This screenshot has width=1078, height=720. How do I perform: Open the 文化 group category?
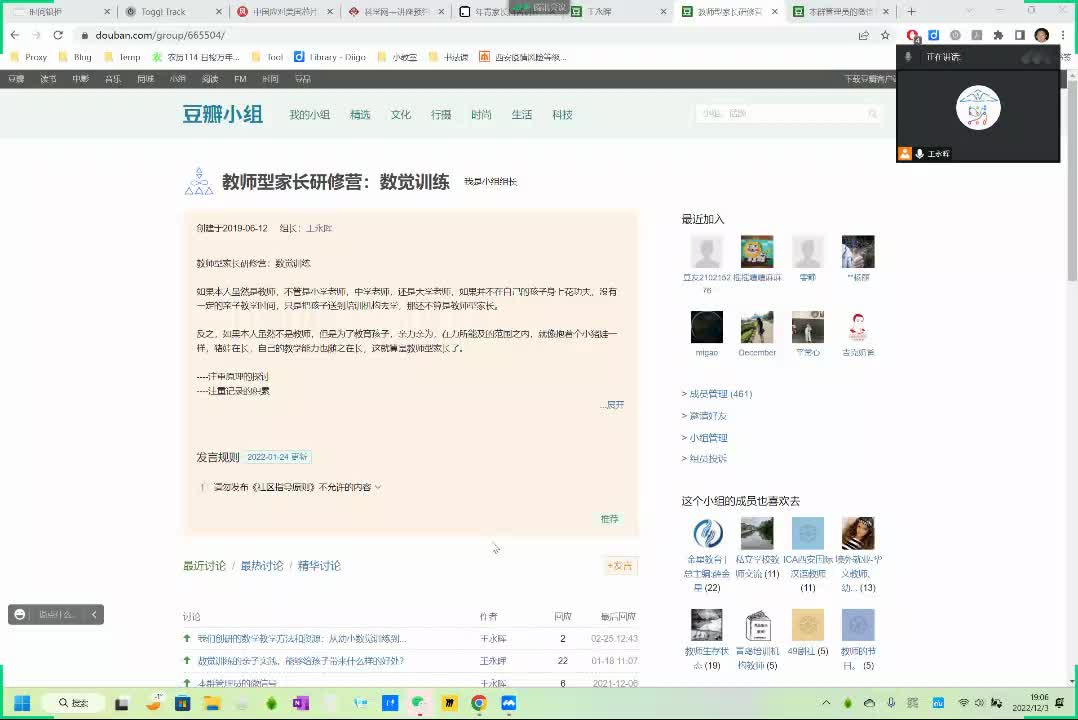tap(401, 115)
